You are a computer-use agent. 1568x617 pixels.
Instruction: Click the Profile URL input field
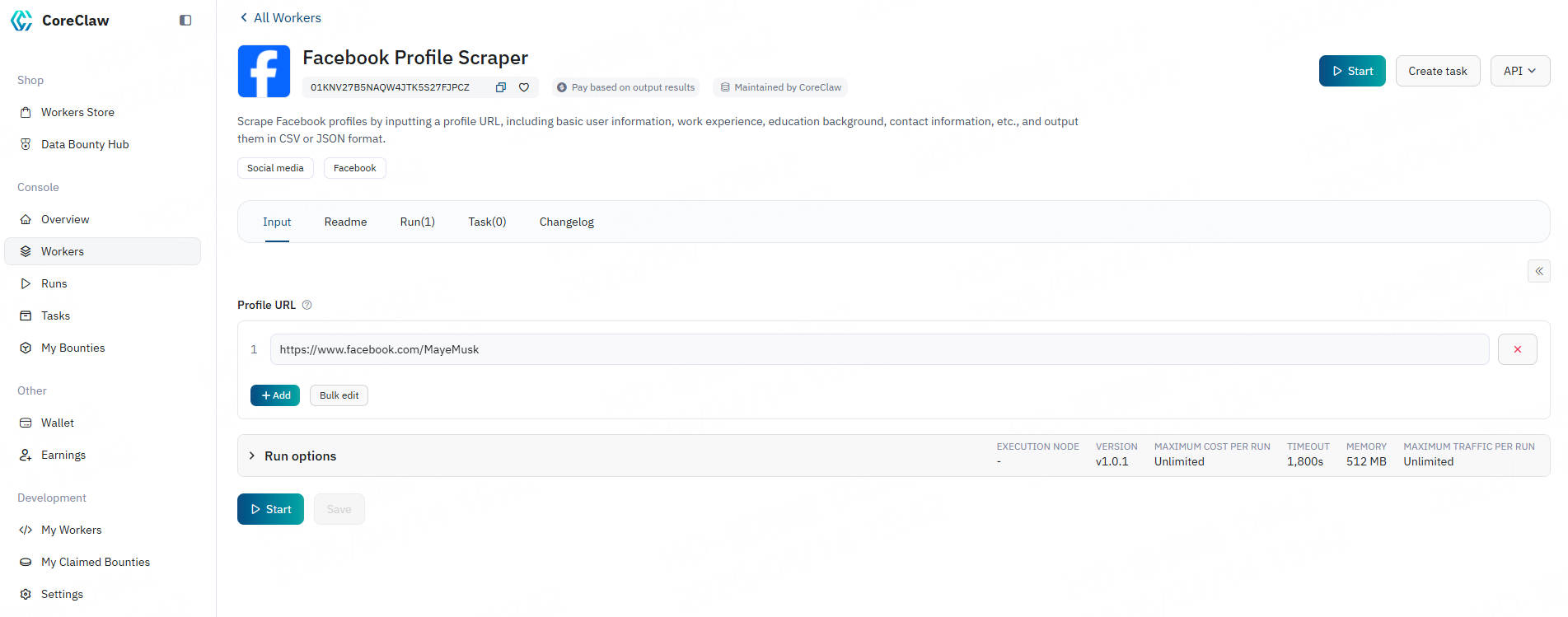[878, 349]
